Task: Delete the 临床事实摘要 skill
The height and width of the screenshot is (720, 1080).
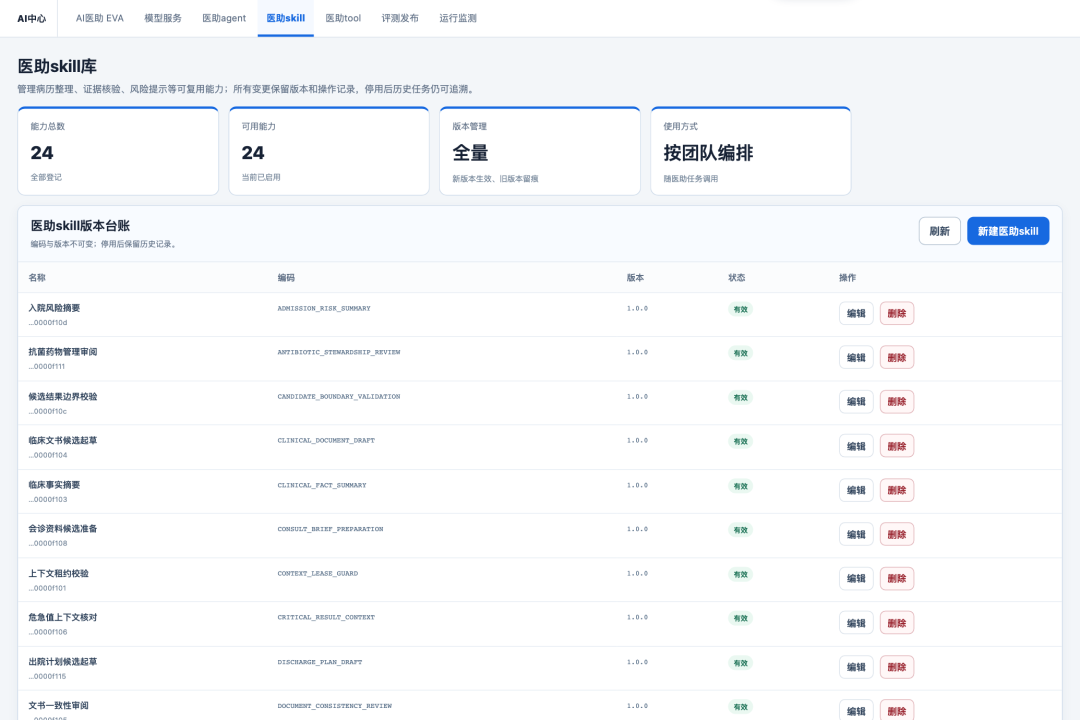Action: coord(897,491)
